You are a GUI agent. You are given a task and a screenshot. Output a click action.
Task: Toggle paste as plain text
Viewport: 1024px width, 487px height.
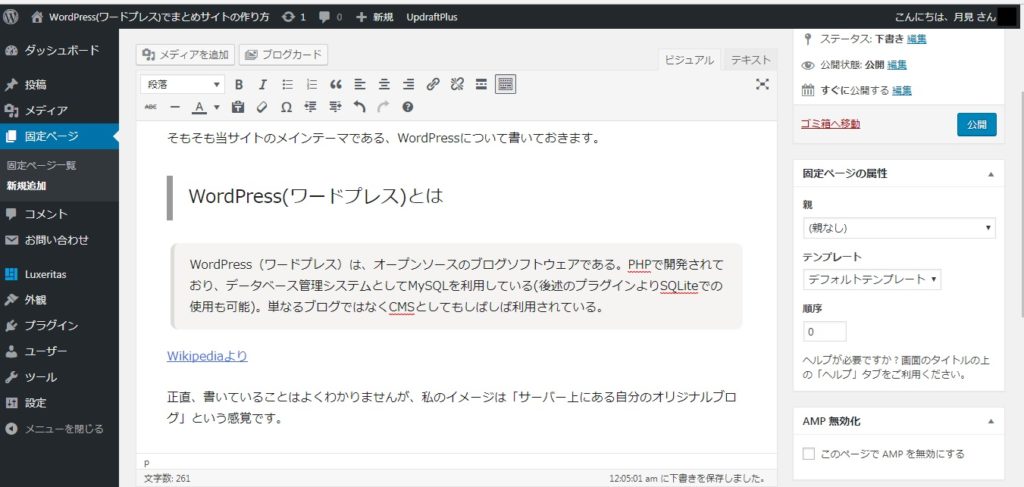[238, 107]
